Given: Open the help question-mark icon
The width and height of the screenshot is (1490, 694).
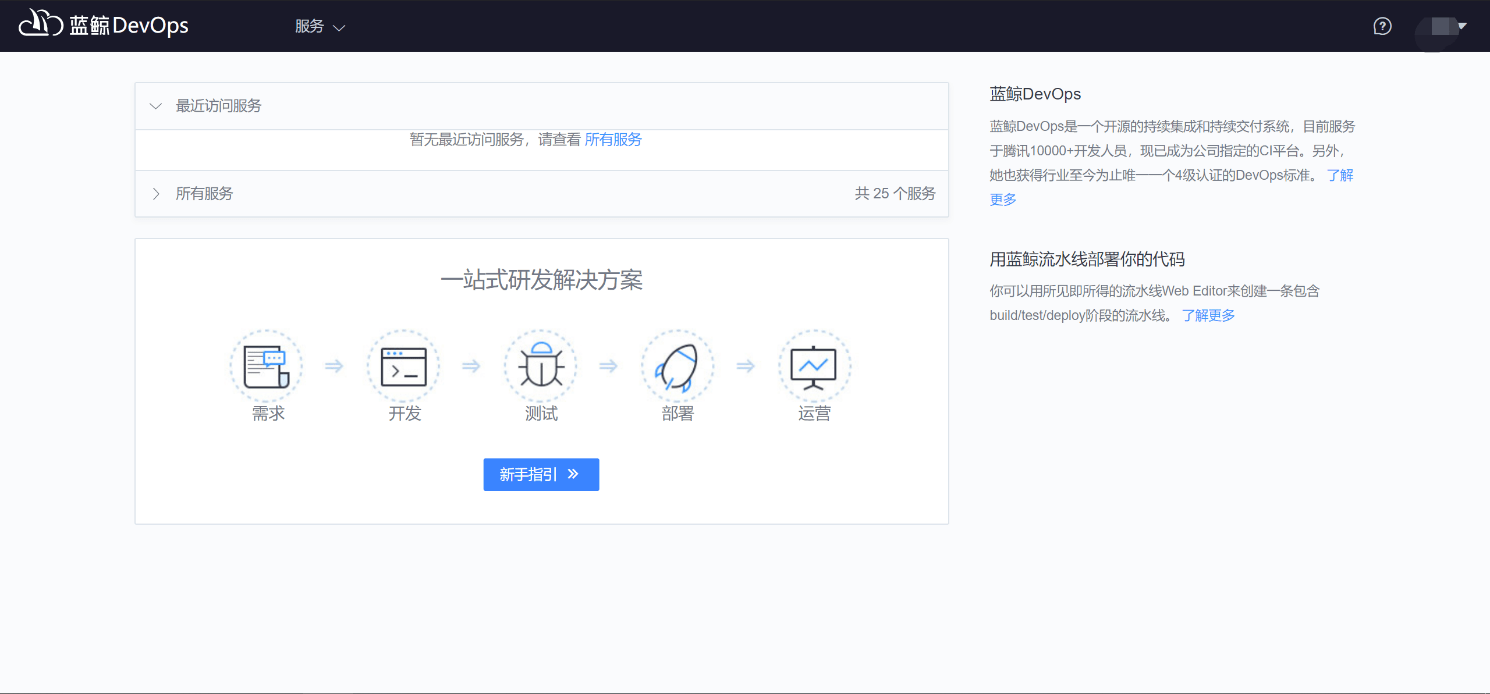Looking at the screenshot, I should [1382, 26].
